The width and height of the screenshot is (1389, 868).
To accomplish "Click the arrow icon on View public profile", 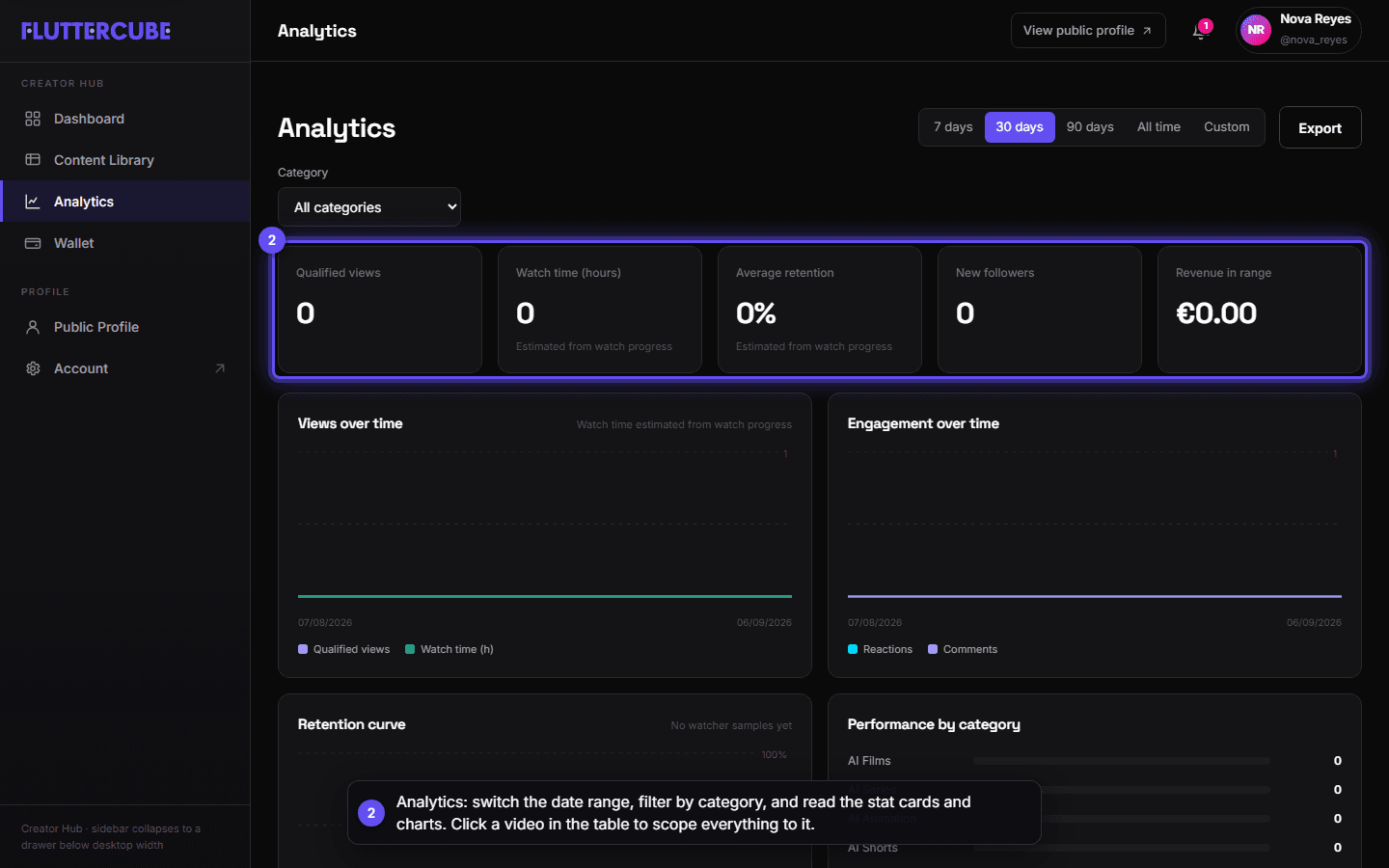I will [x=1147, y=31].
